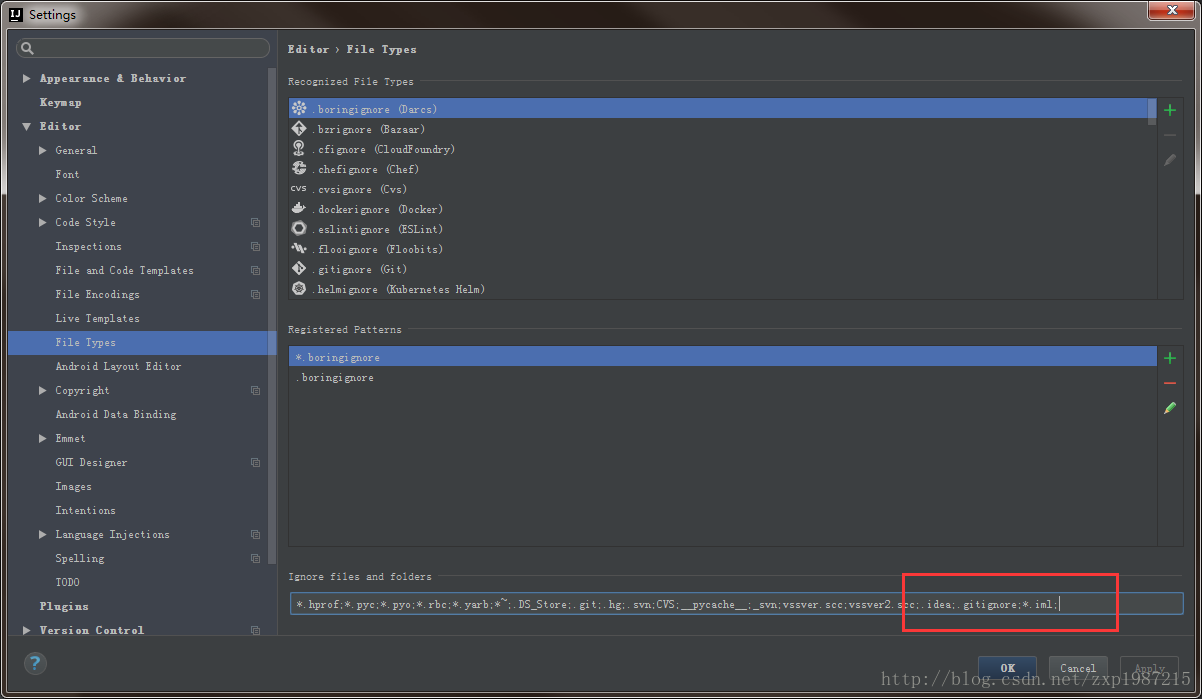This screenshot has width=1202, height=699.
Task: Expand the Language Injections node
Action: pos(43,534)
